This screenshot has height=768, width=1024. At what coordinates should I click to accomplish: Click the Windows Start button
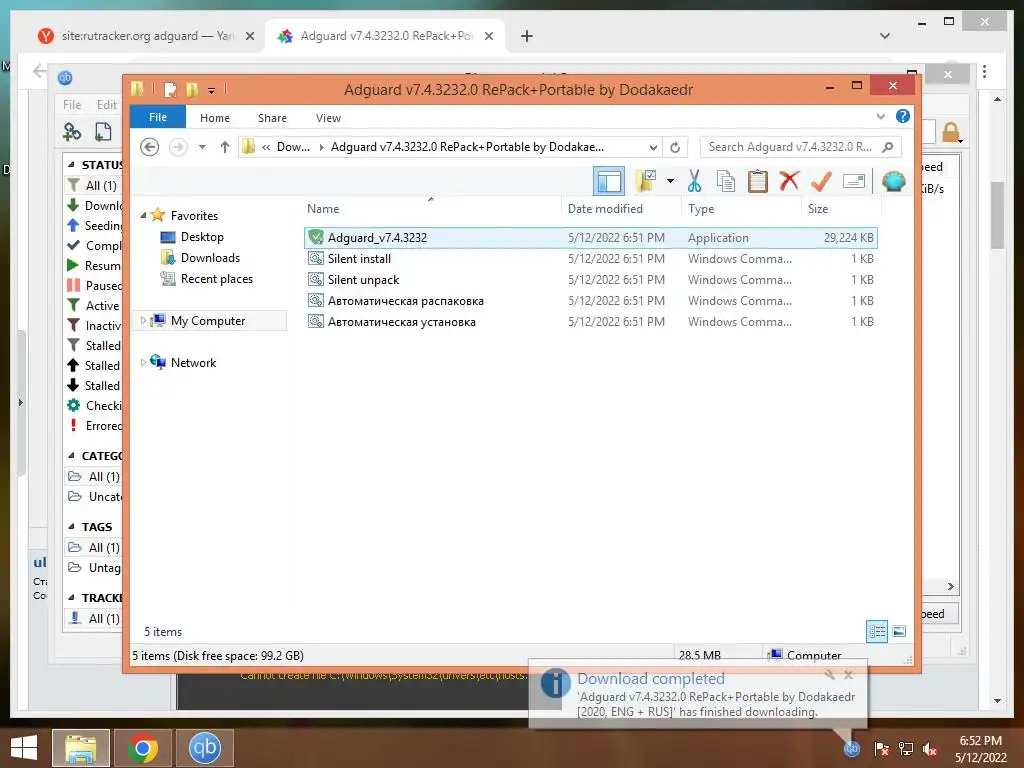[x=24, y=748]
